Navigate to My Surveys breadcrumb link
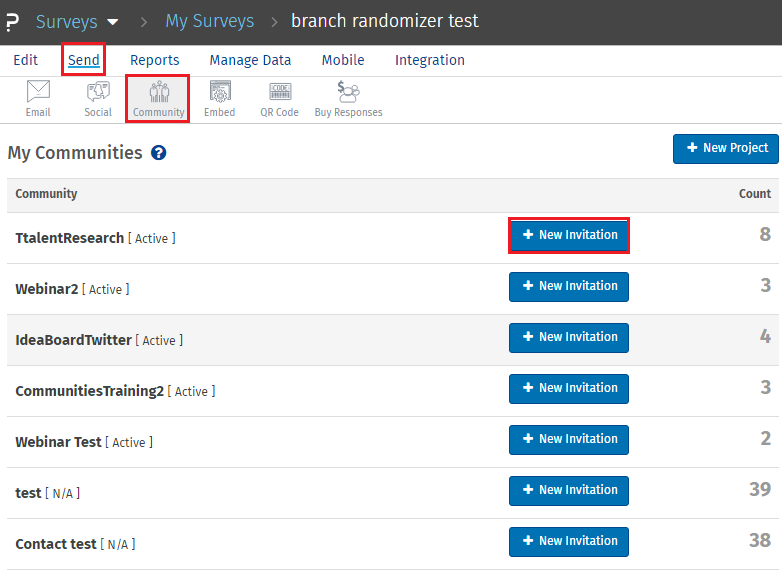Image resolution: width=782 pixels, height=570 pixels. 209,21
